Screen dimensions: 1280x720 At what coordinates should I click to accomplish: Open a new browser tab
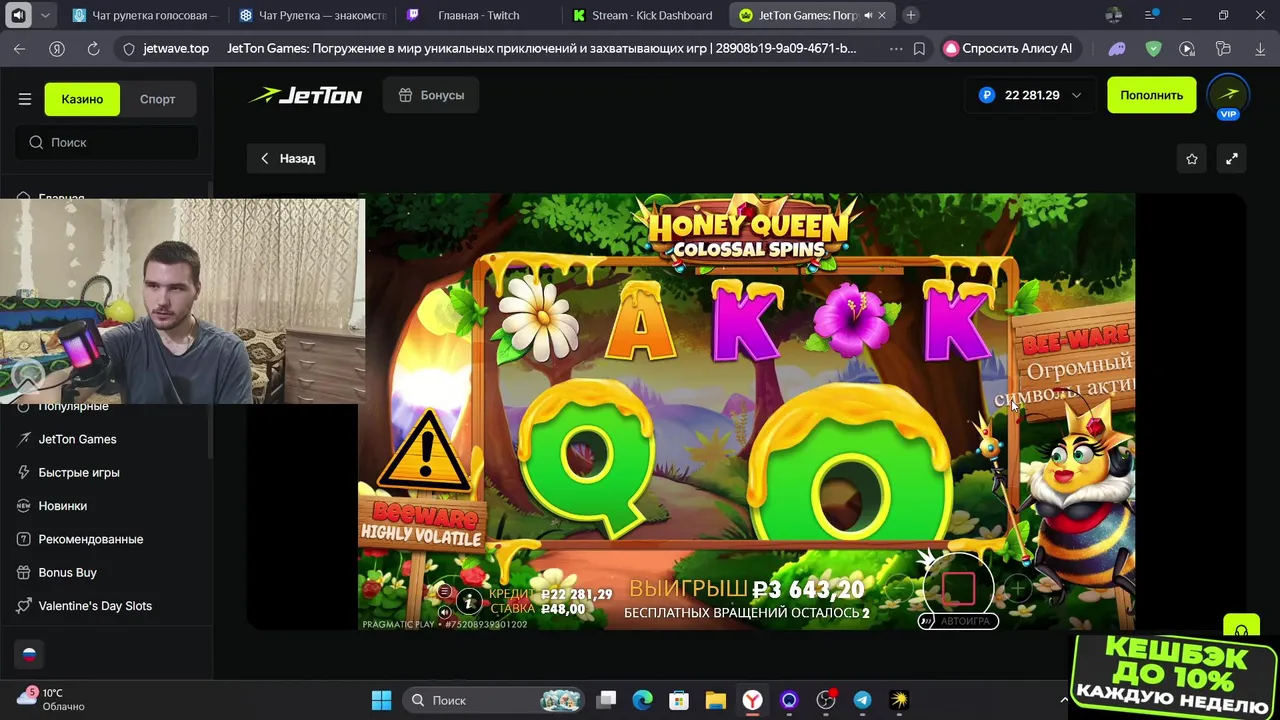911,15
